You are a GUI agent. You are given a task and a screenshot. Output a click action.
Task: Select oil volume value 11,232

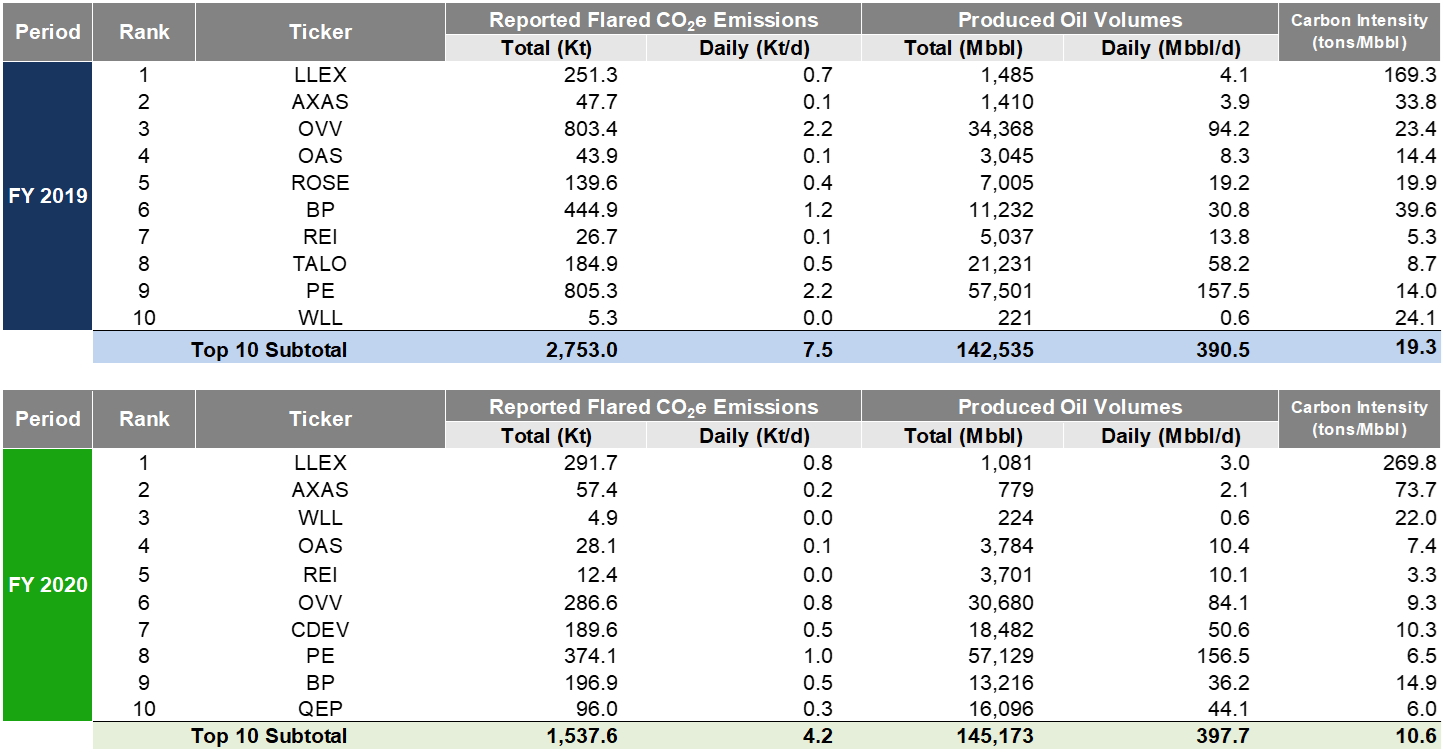coord(1001,210)
